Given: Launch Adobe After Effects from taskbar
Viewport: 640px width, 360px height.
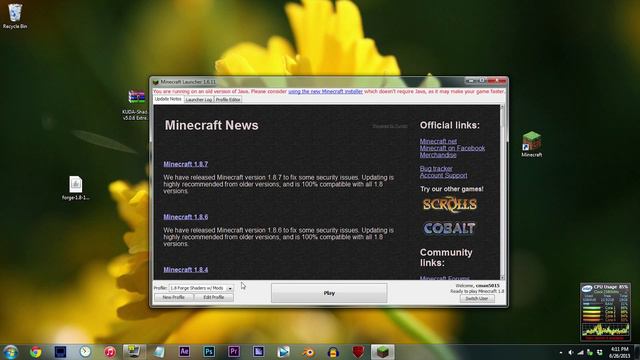Looking at the screenshot, I should click(184, 352).
